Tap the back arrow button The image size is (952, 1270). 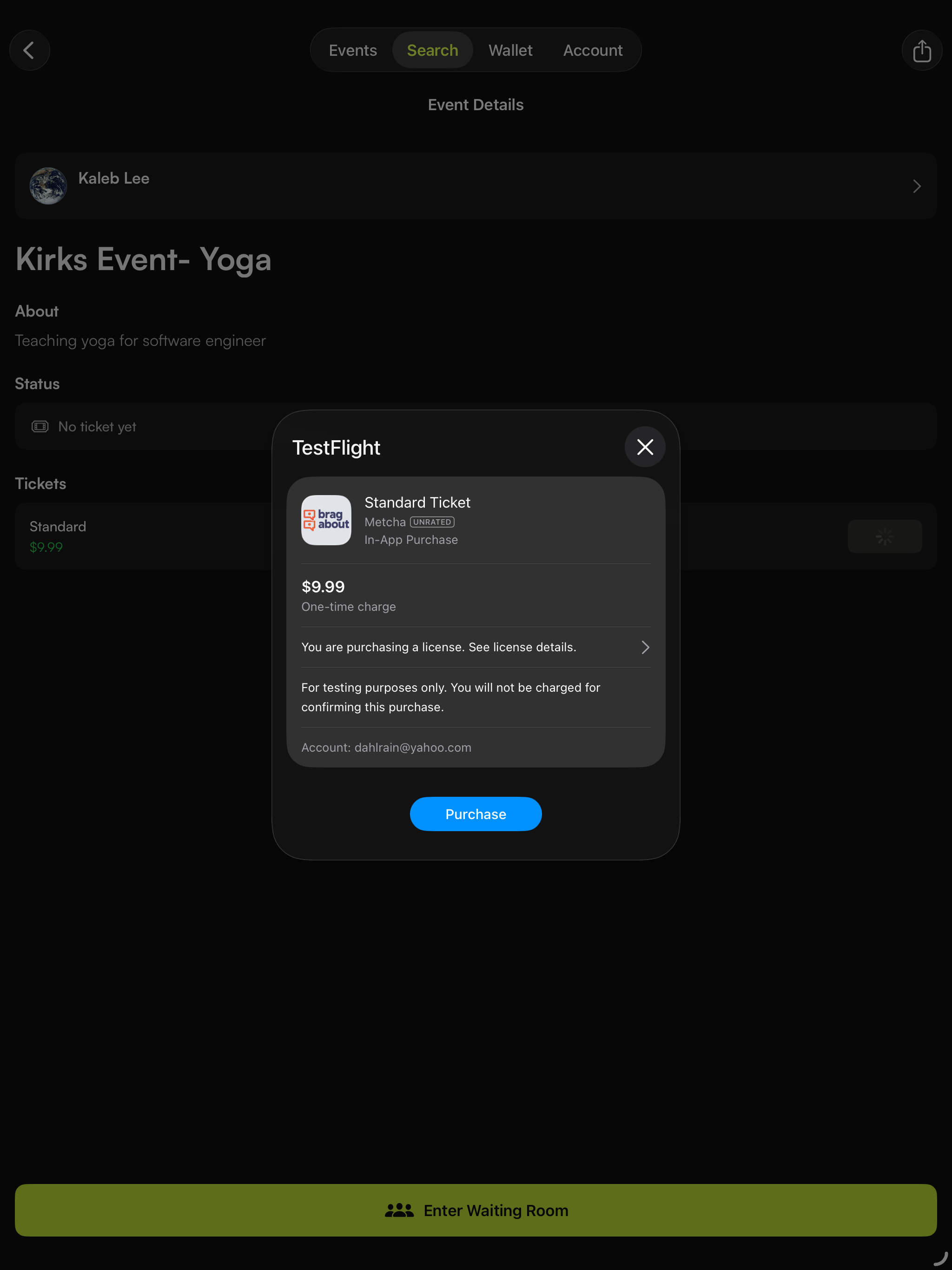[x=29, y=51]
